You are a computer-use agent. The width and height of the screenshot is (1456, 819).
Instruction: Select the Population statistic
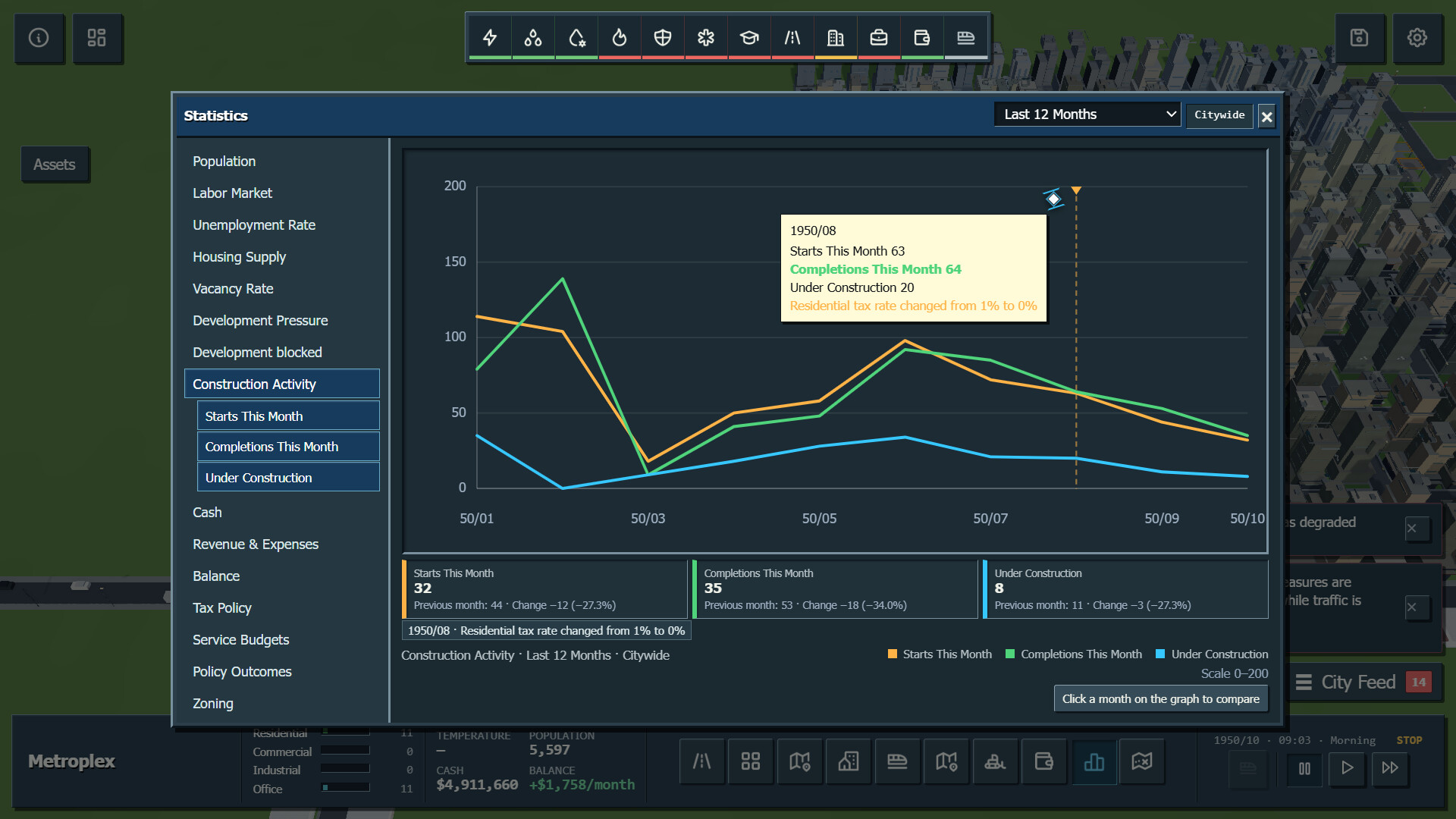(282, 162)
